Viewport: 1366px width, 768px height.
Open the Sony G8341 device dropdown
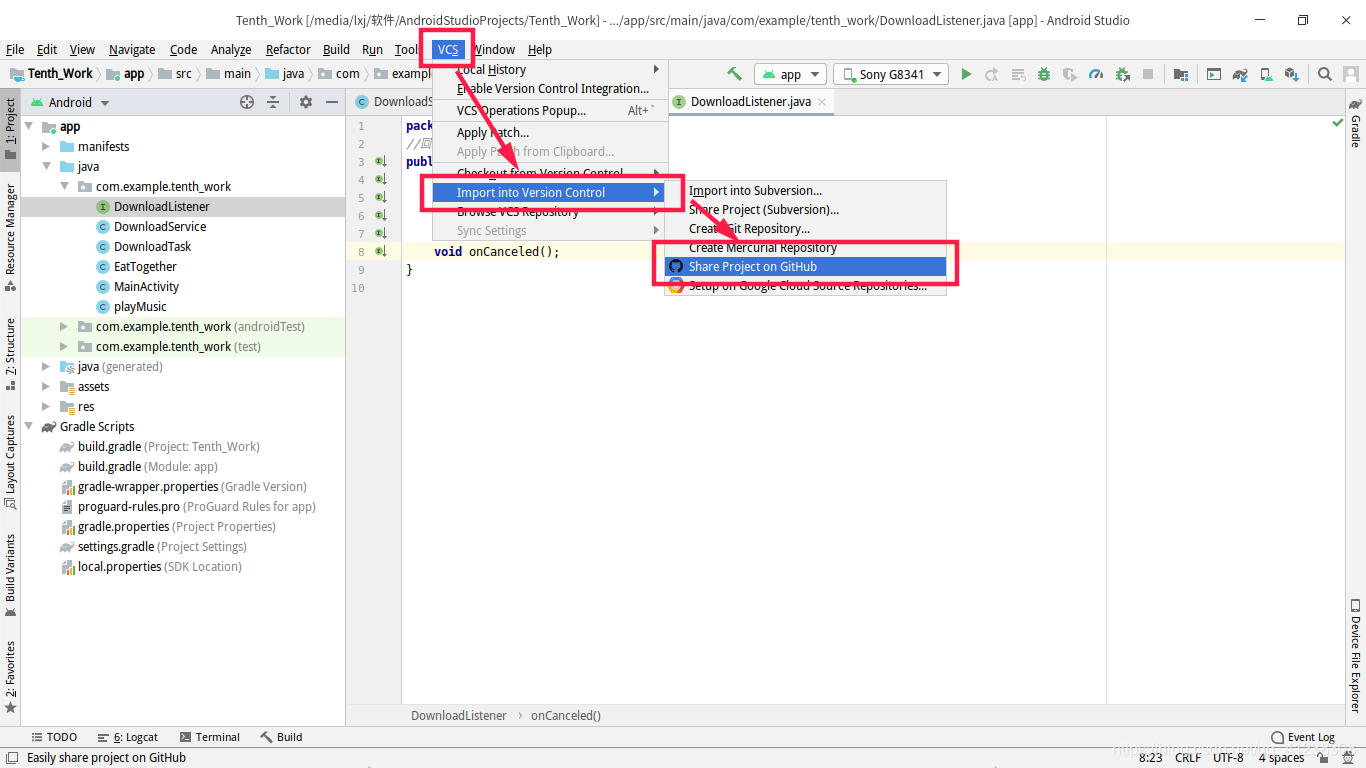(891, 74)
